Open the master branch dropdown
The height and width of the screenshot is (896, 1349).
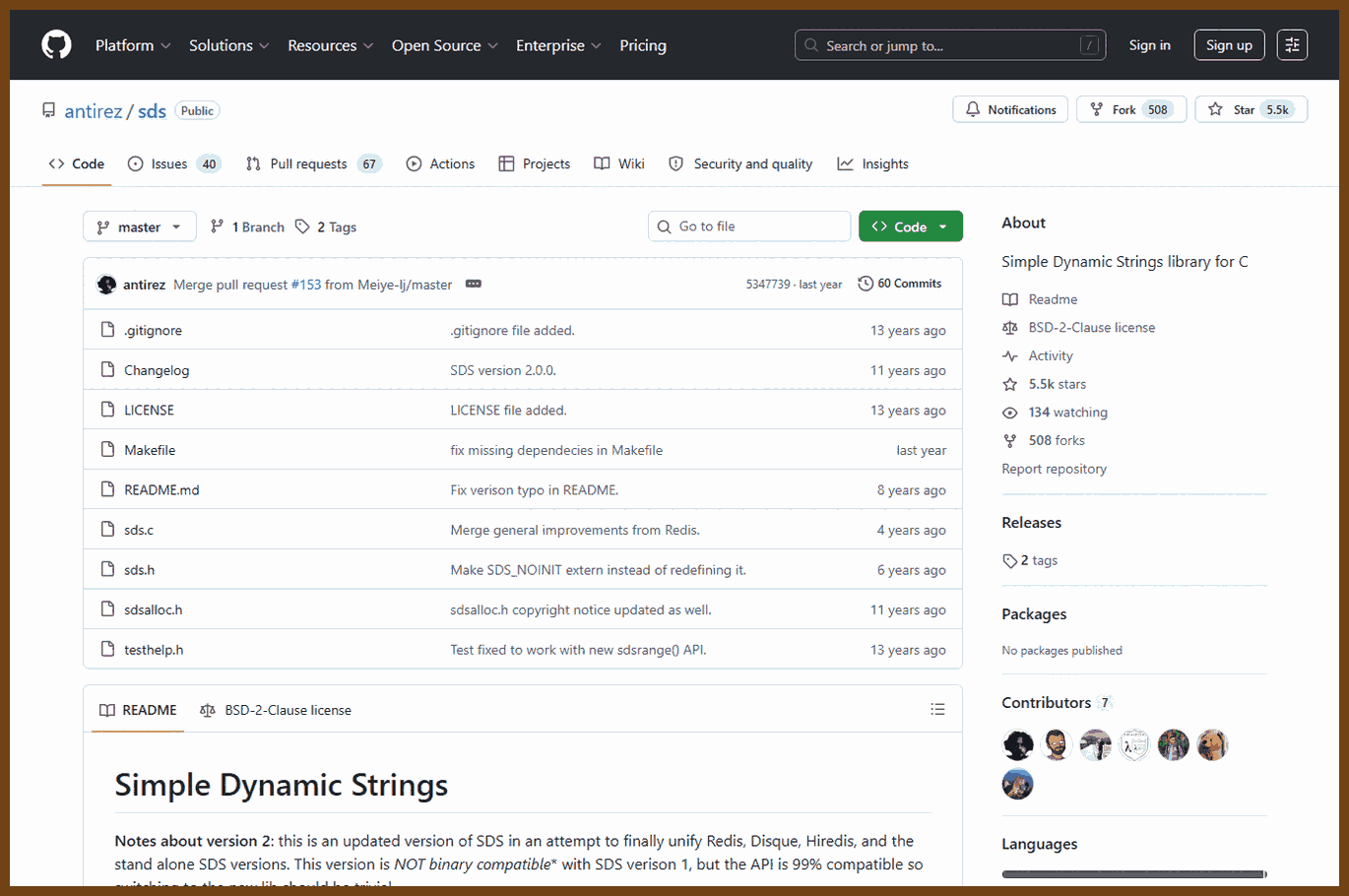pos(139,226)
